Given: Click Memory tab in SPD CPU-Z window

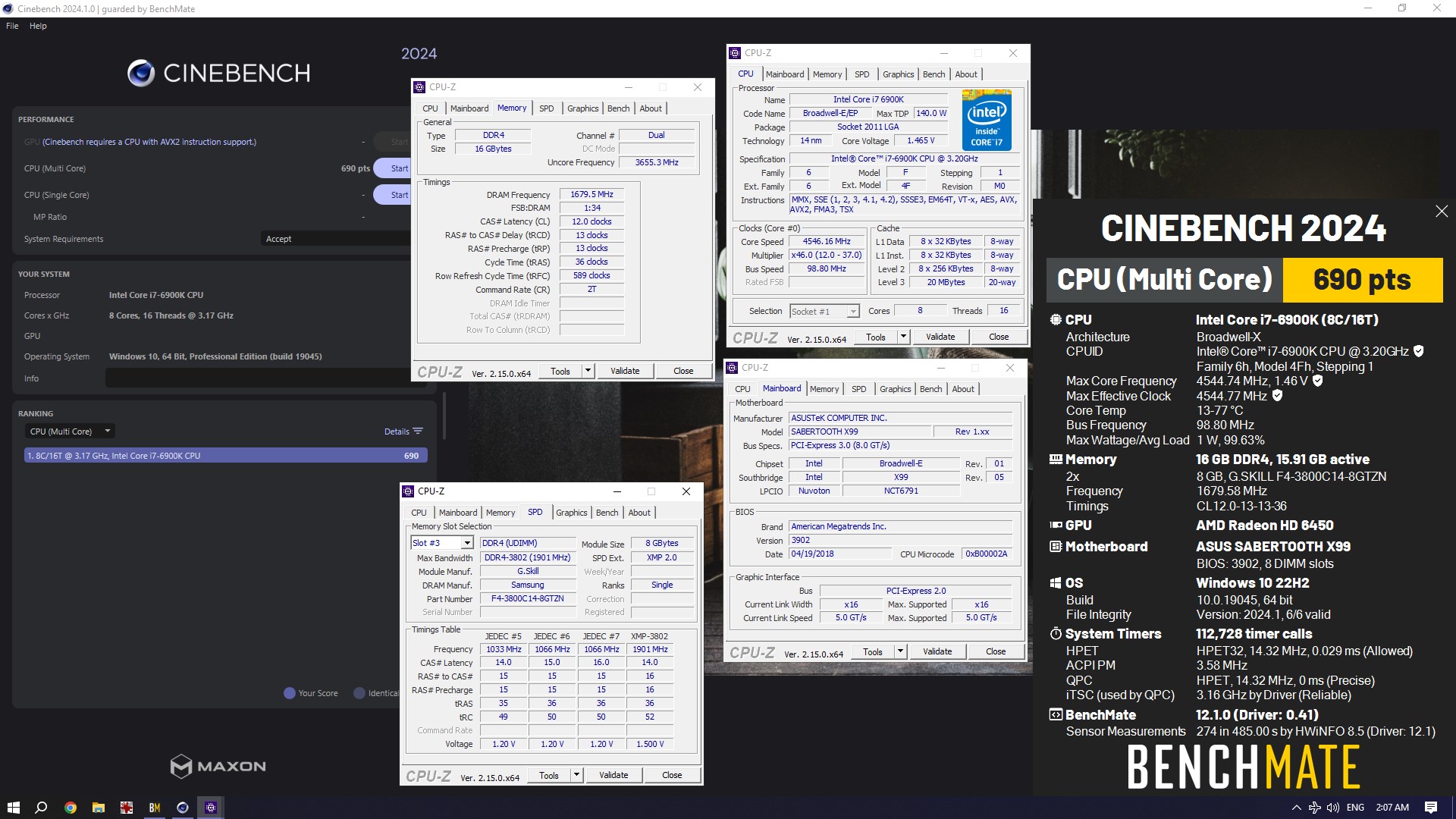Looking at the screenshot, I should (x=500, y=513).
